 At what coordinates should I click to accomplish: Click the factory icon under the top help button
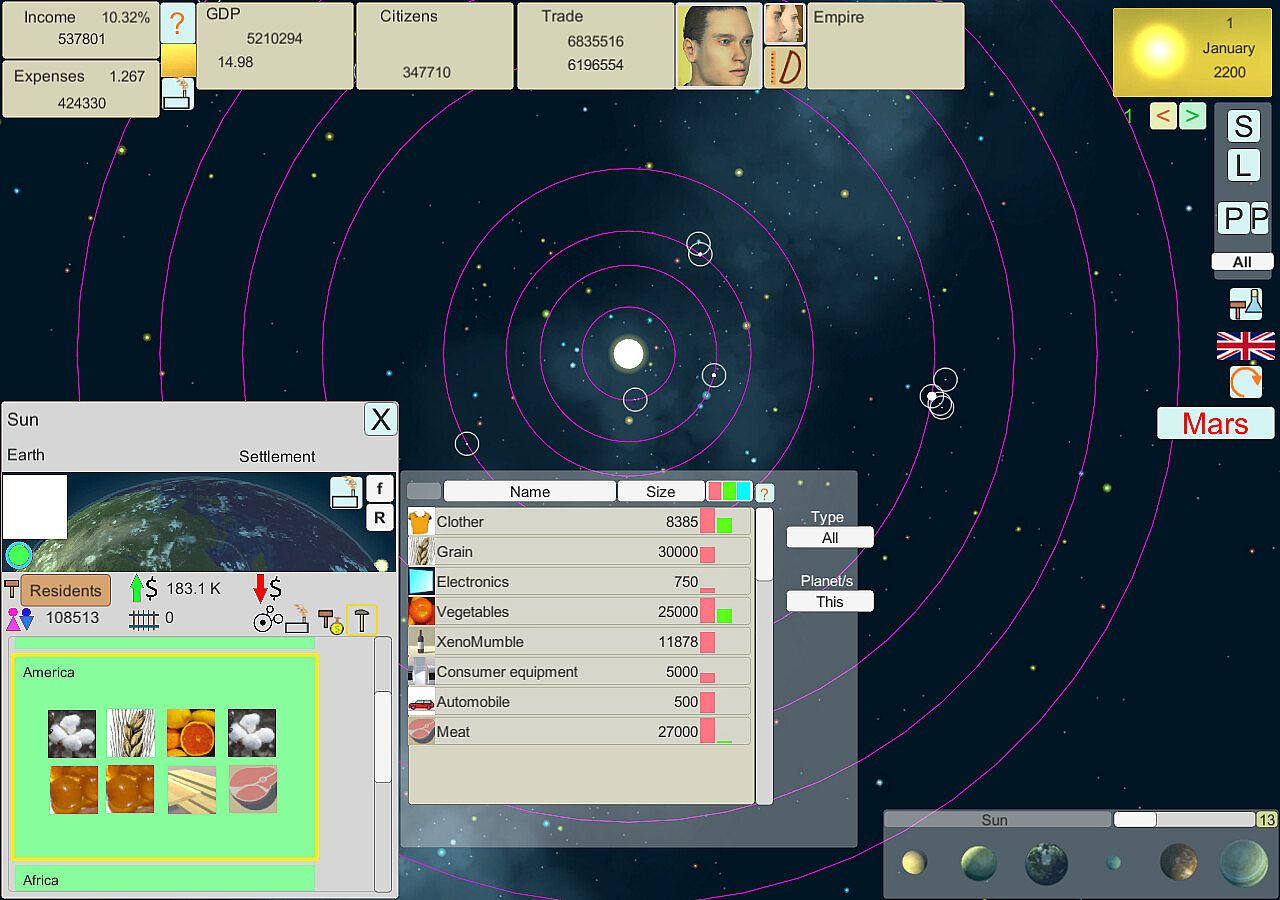coord(177,94)
